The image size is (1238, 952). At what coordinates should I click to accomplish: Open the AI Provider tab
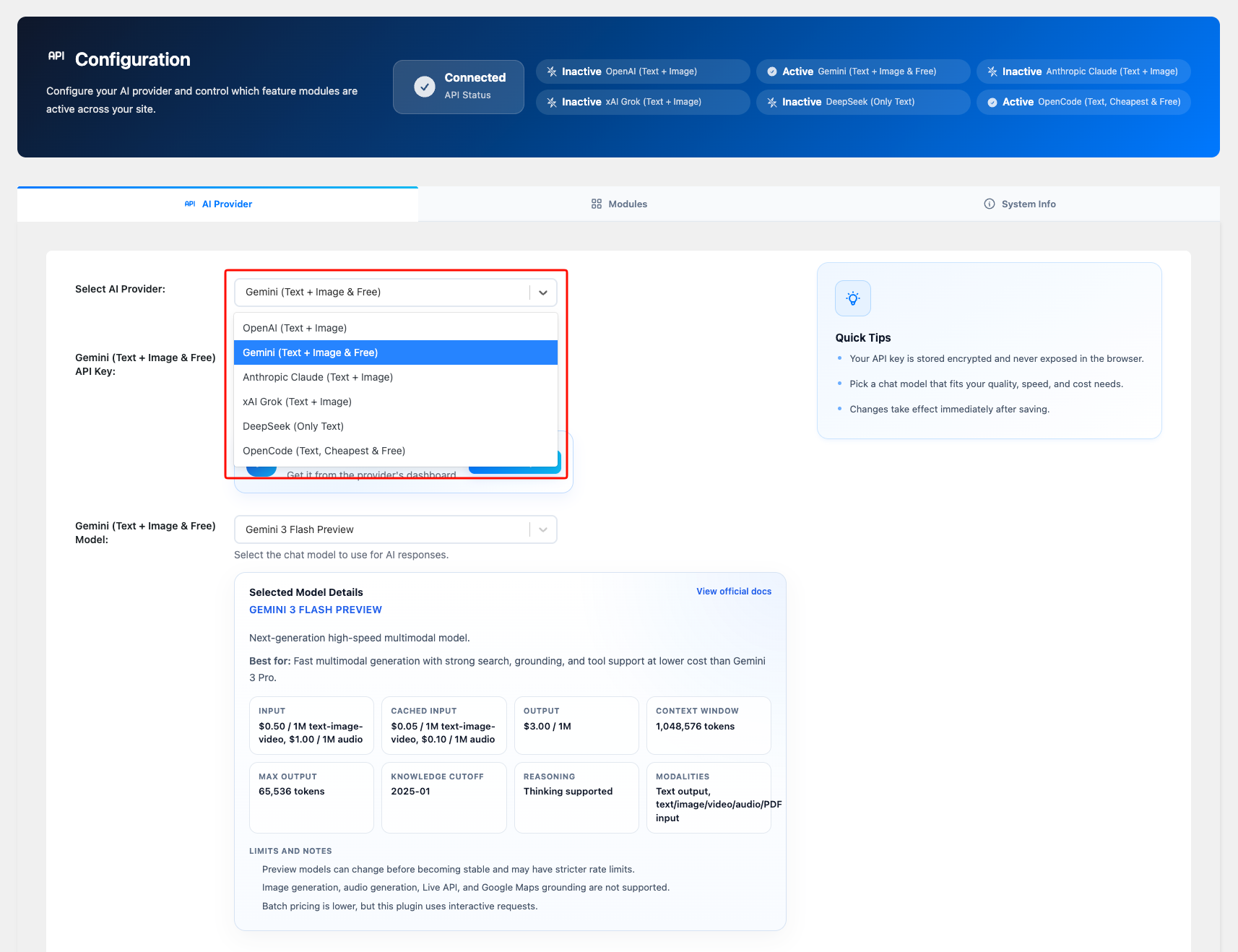tap(217, 204)
